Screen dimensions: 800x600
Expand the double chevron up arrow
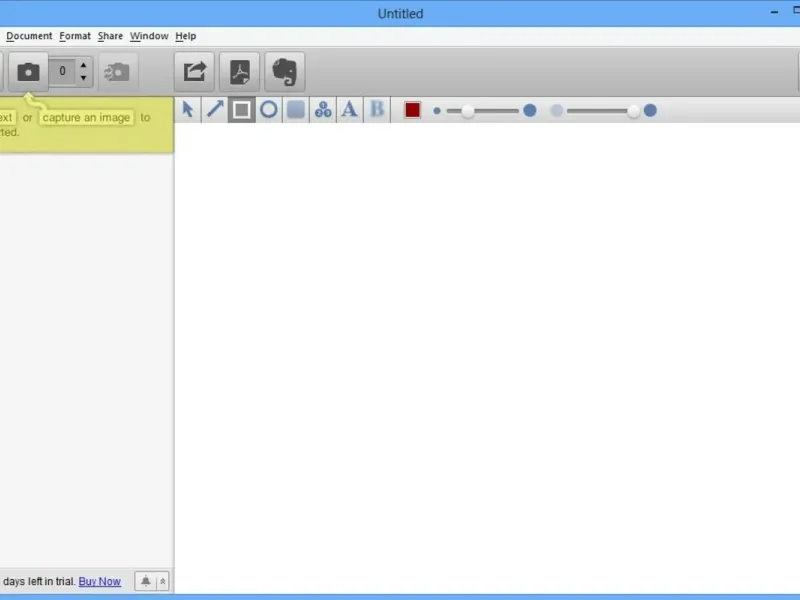pos(163,581)
